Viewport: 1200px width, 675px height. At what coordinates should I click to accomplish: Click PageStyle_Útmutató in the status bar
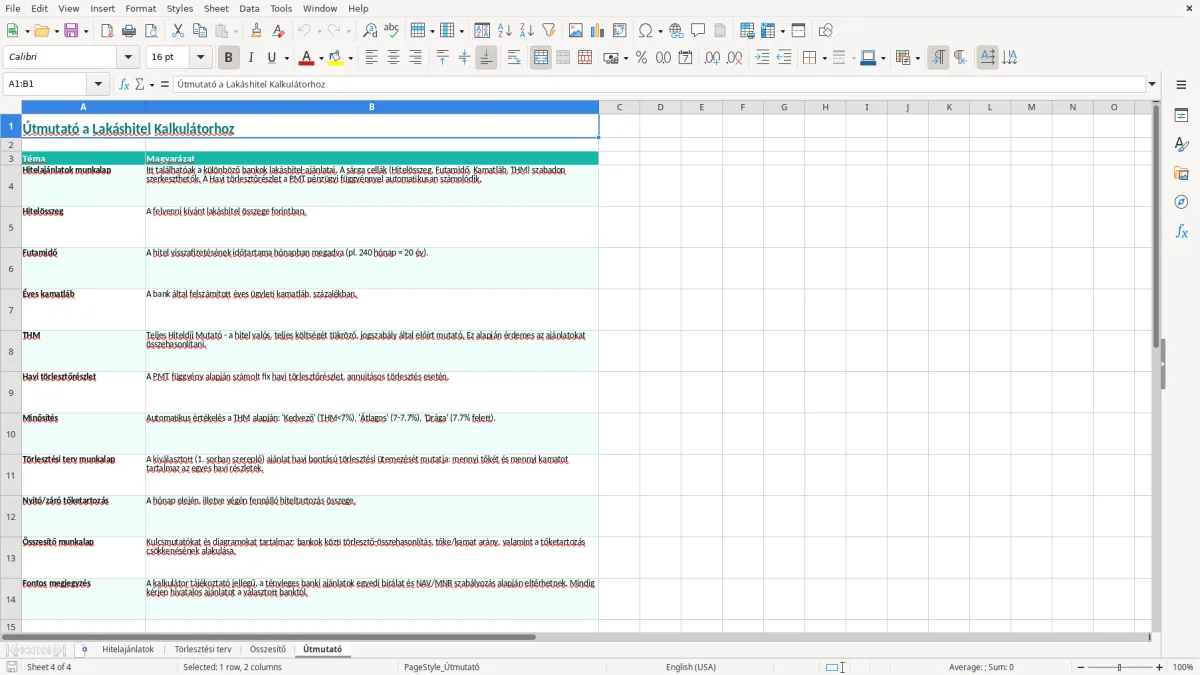(x=442, y=667)
